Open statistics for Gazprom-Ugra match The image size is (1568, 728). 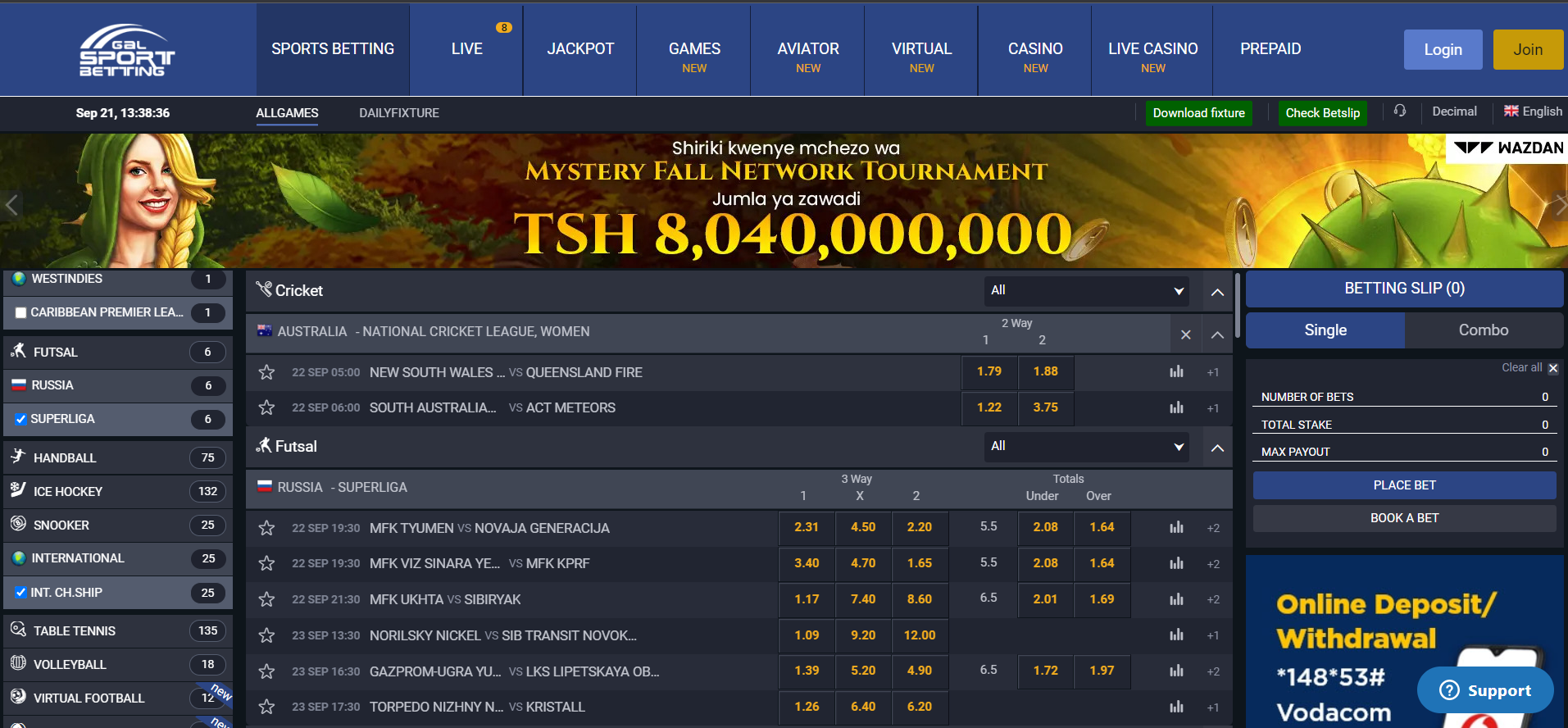pos(1177,671)
